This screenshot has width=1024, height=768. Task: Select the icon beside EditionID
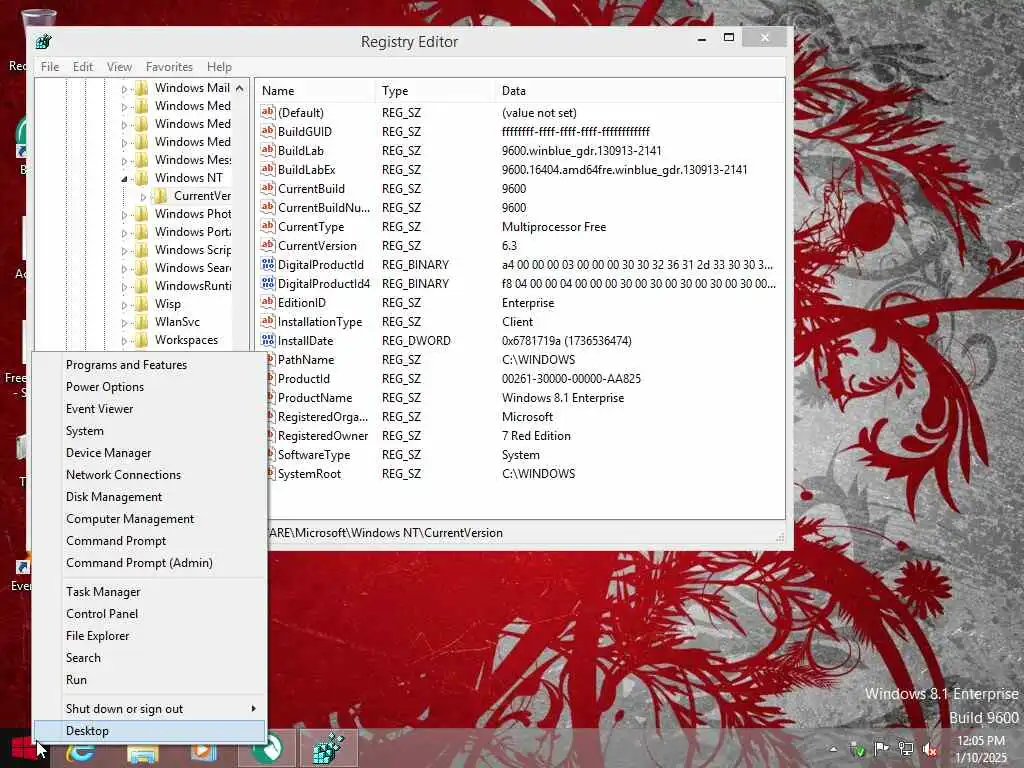tap(268, 302)
